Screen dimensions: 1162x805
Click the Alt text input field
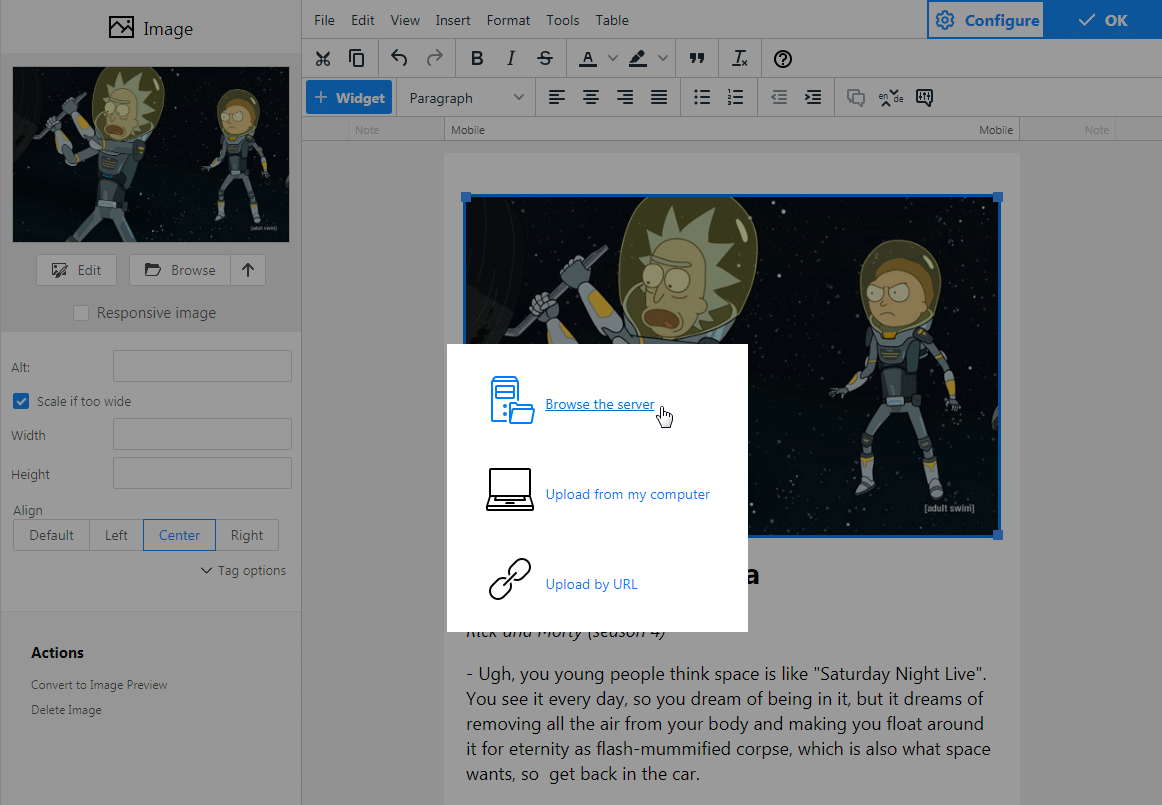(x=202, y=366)
